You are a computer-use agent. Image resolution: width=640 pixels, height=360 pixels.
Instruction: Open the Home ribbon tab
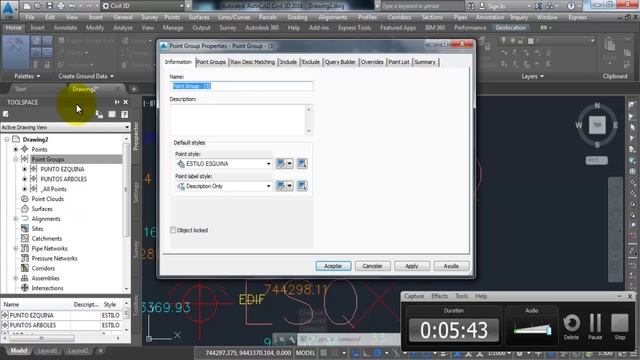[x=13, y=28]
